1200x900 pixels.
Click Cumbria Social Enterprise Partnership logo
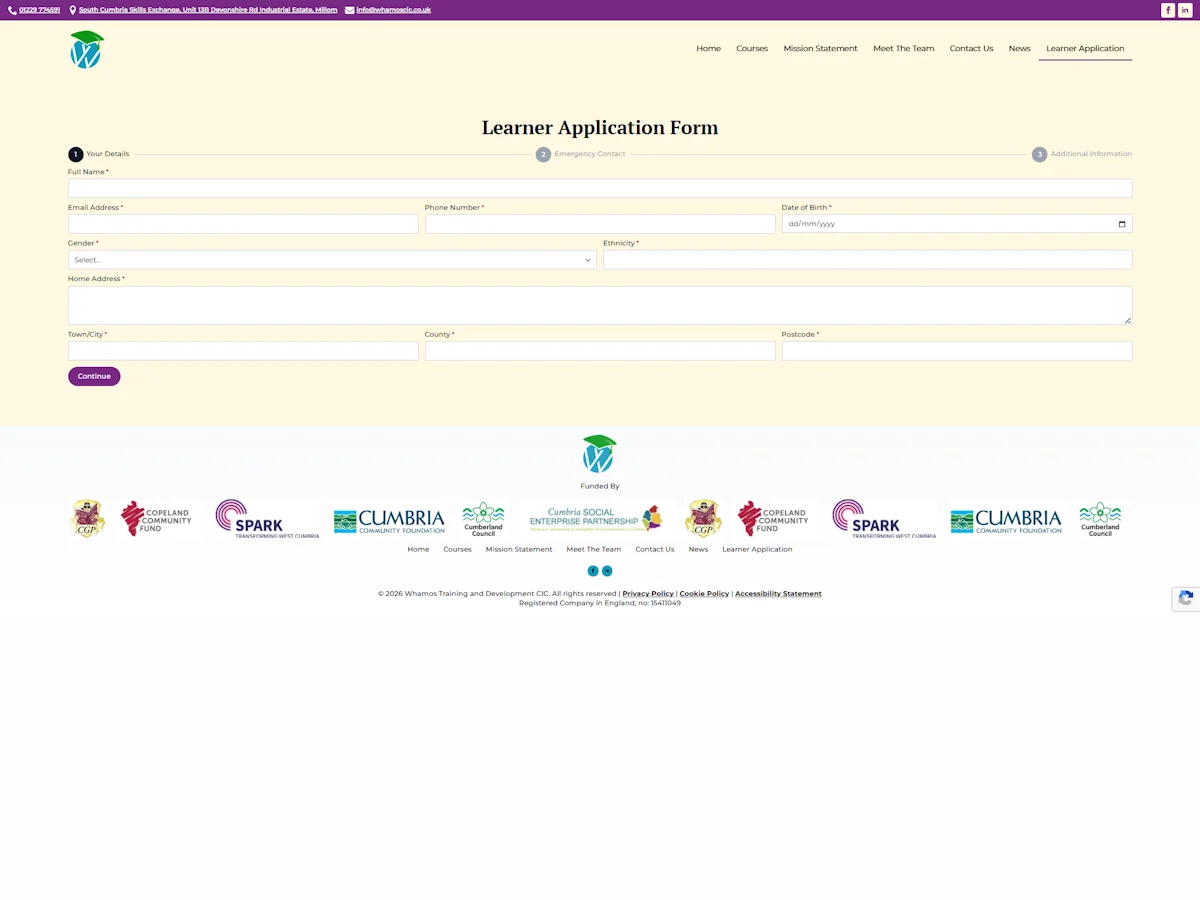pyautogui.click(x=596, y=518)
